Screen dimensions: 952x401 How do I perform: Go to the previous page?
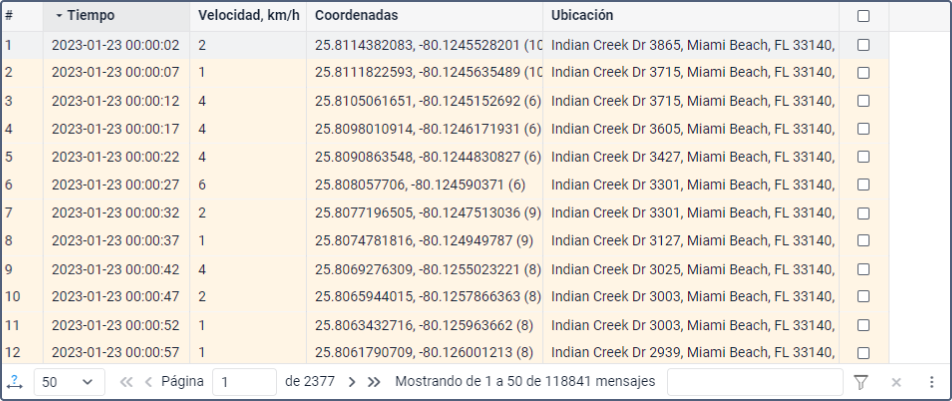click(148, 382)
